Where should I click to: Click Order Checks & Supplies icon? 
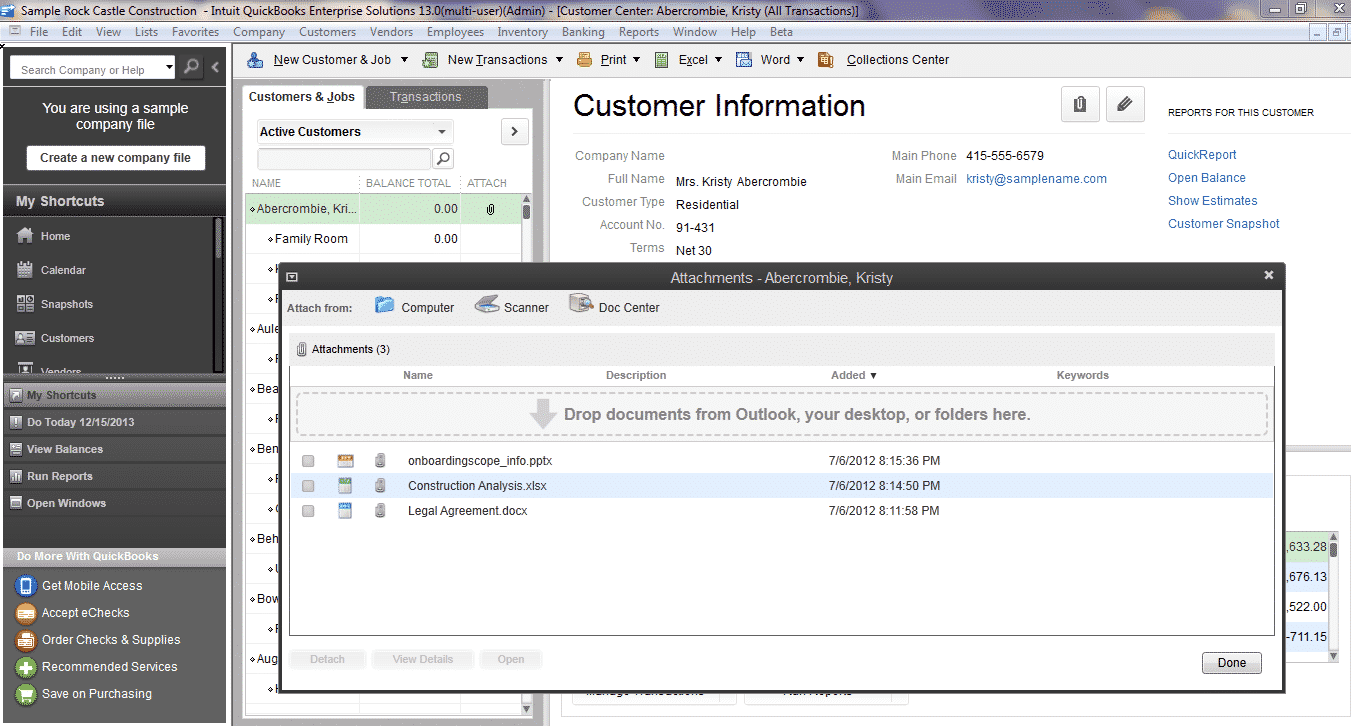click(x=26, y=640)
